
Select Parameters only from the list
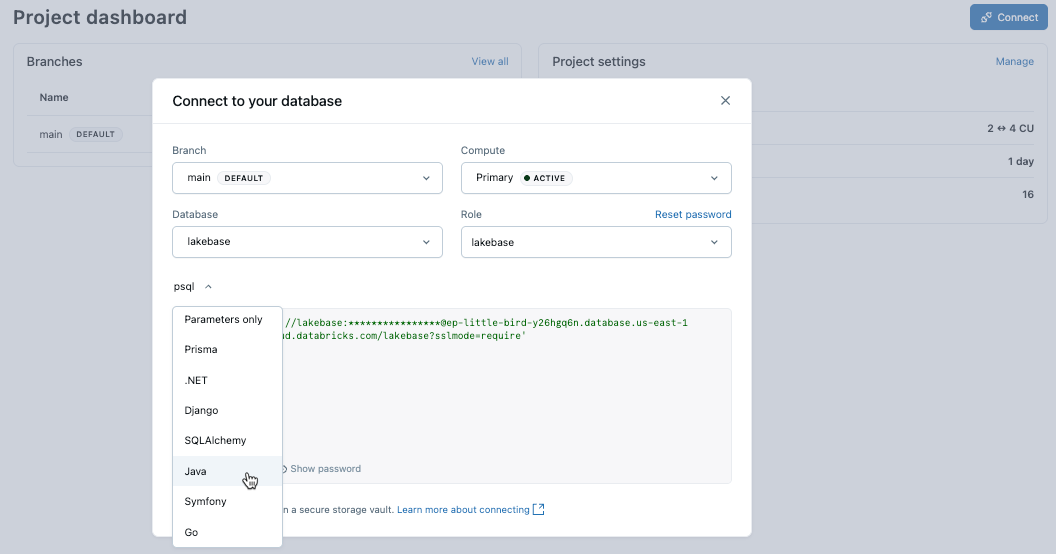[224, 320]
